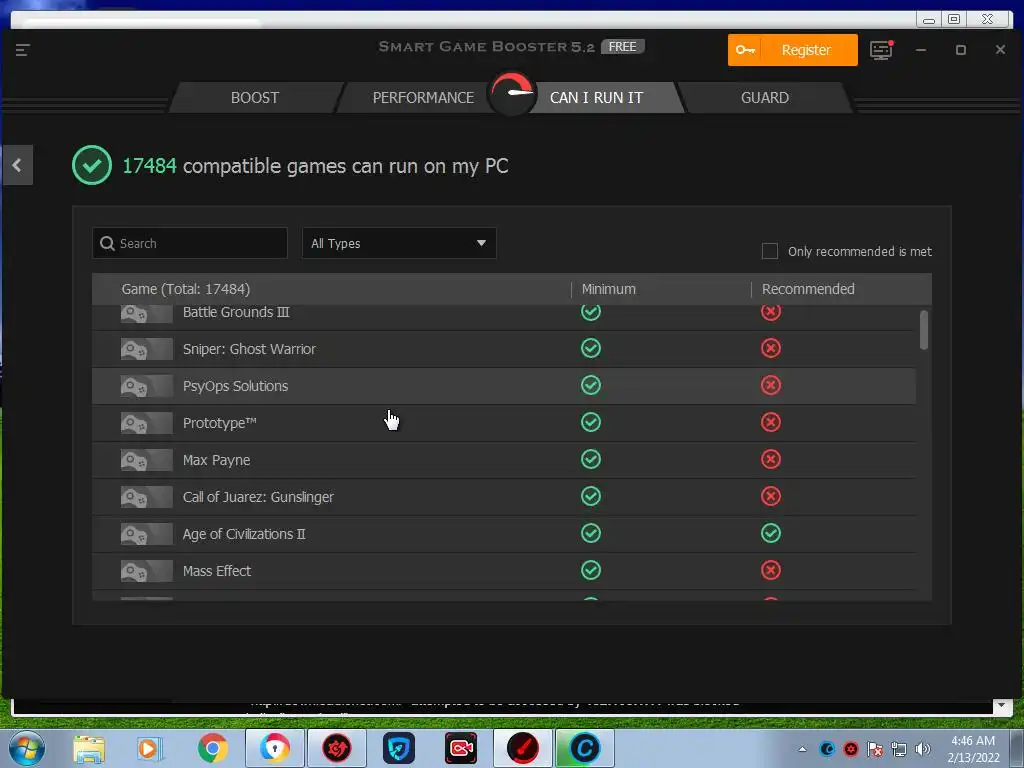This screenshot has width=1024, height=768.
Task: Open the screen recorder taskbar icon
Action: click(x=460, y=748)
